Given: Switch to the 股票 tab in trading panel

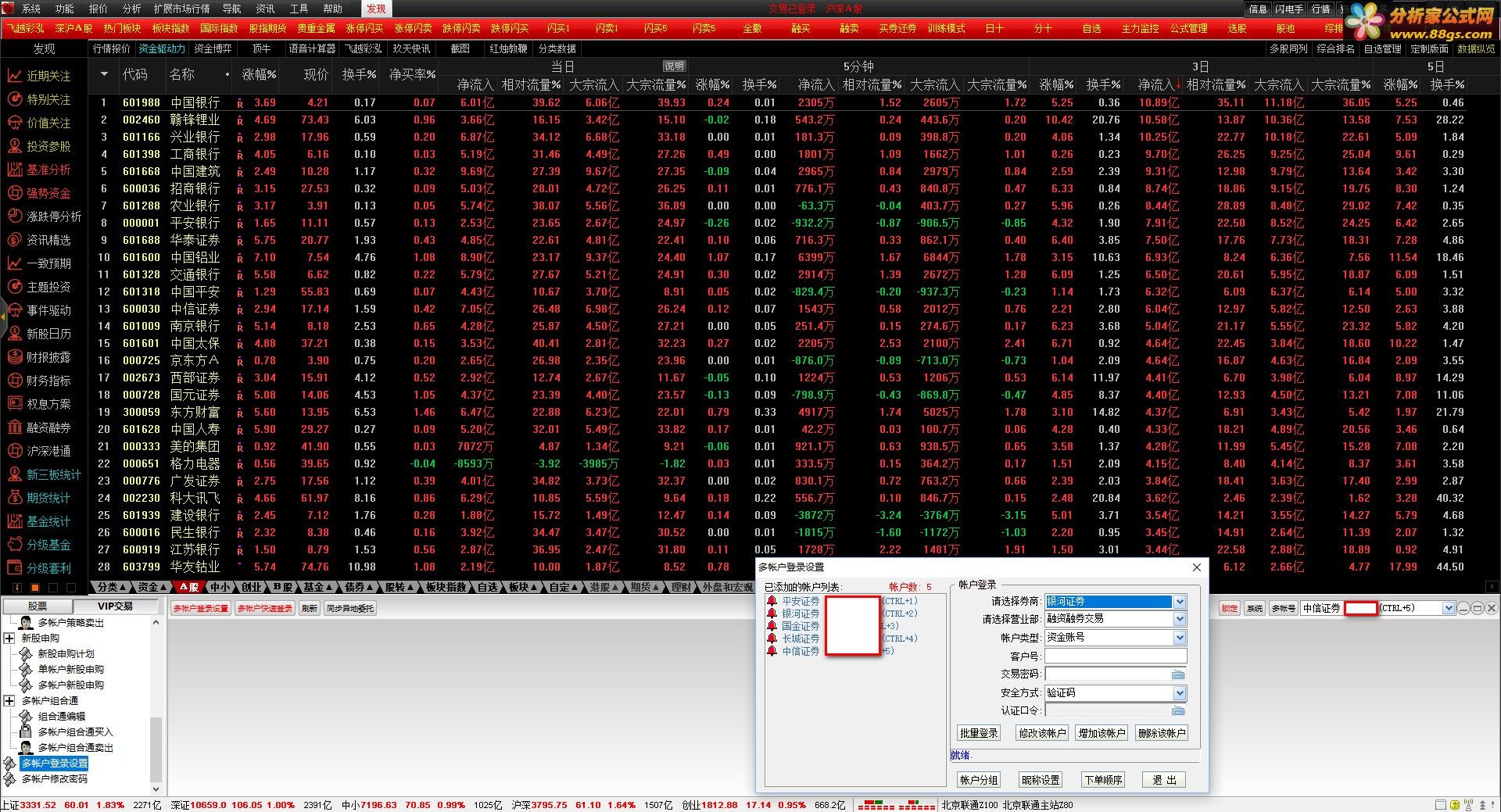Looking at the screenshot, I should click(38, 606).
